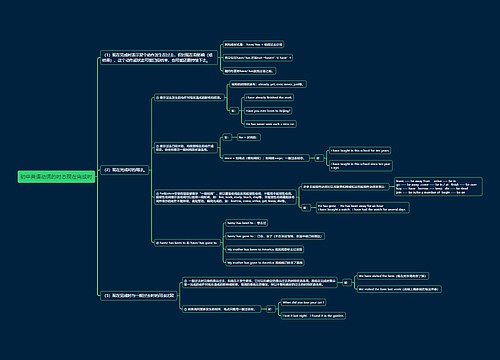Screen dimensions: 500x360
Task: Select the 'He has gone / has been away' example node
Action: [x=363, y=208]
